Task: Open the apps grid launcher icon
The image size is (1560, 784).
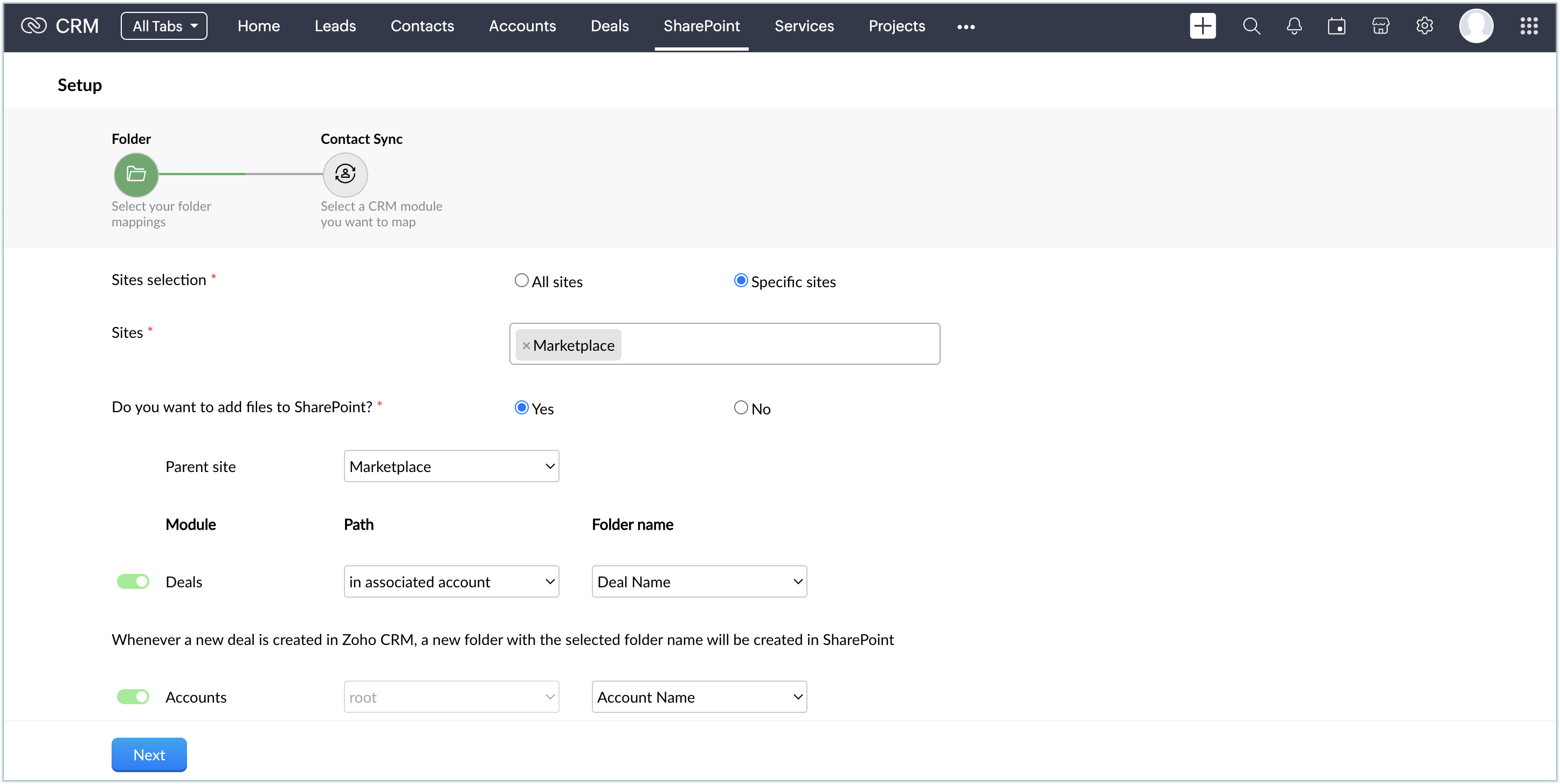Action: pyautogui.click(x=1529, y=26)
